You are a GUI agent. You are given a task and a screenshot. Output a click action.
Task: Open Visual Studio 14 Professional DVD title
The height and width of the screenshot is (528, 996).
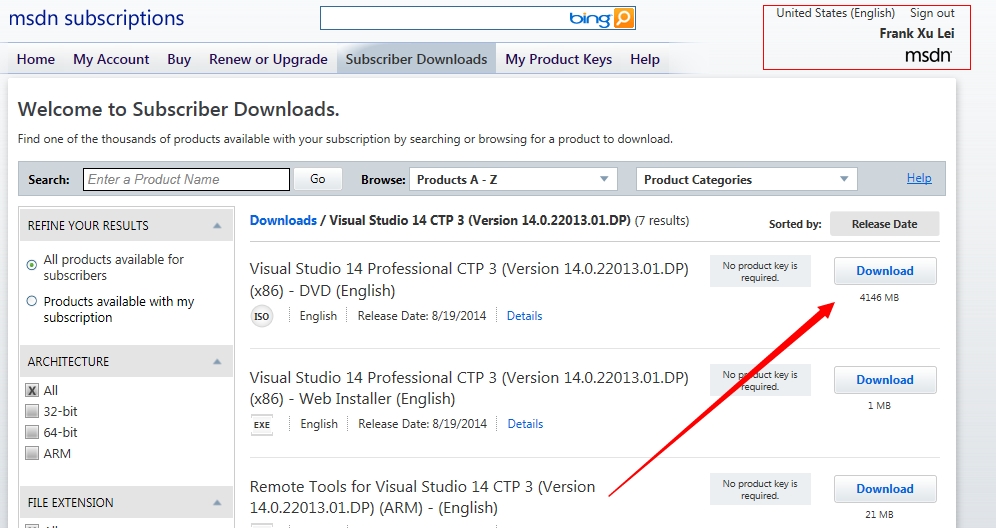(469, 280)
